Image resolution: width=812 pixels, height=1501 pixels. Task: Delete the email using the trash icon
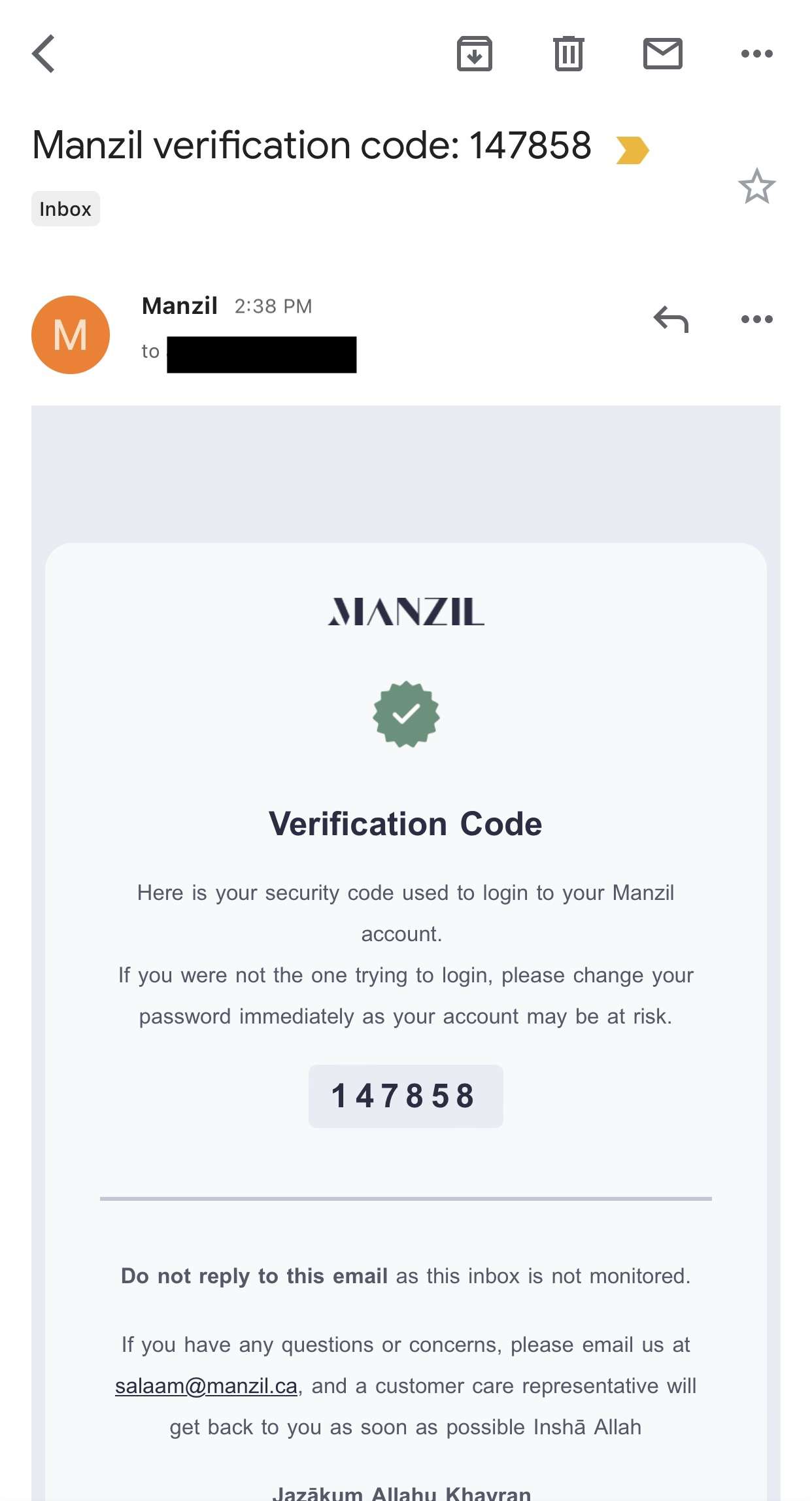[568, 54]
